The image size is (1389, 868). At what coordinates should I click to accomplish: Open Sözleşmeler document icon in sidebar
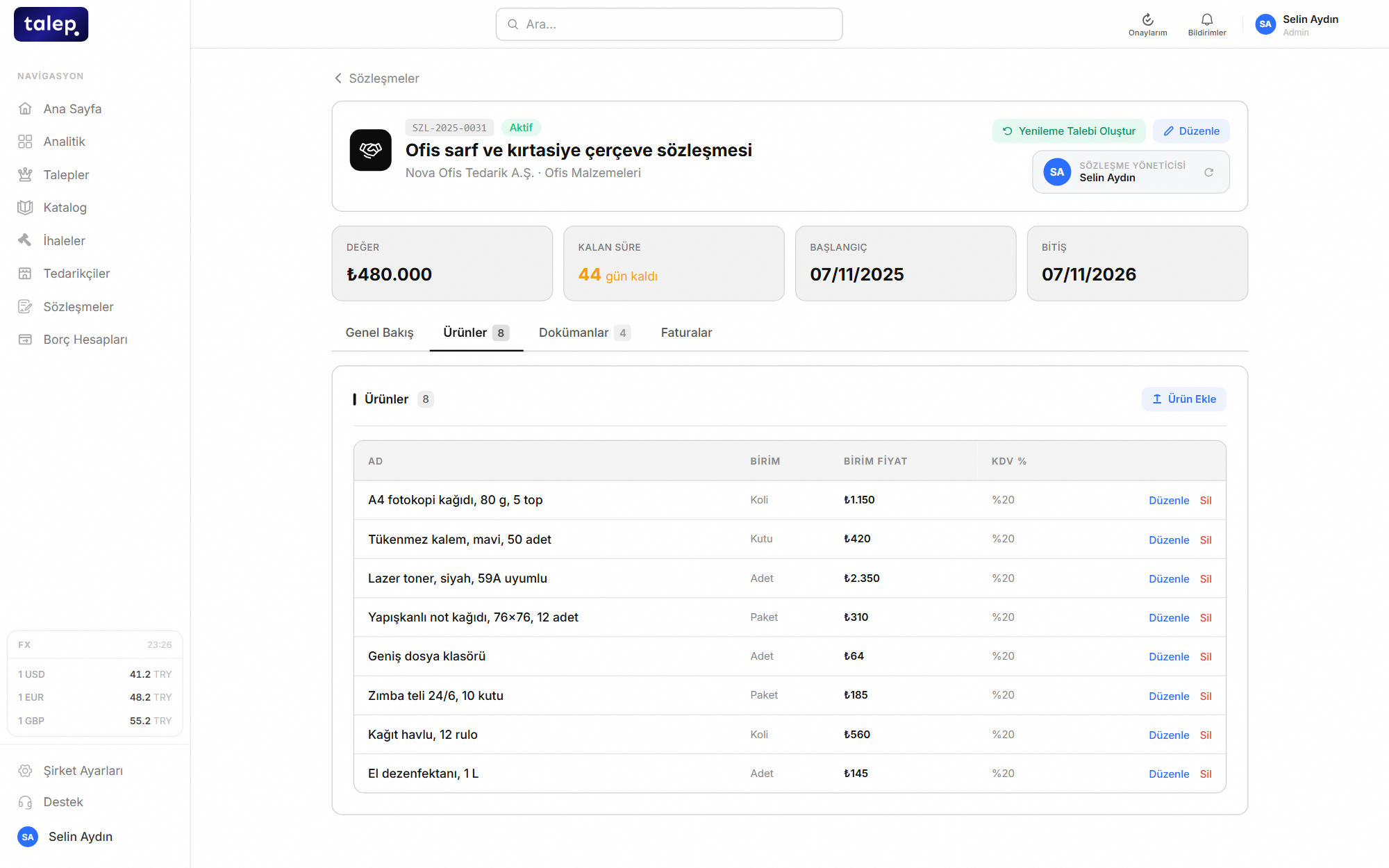(25, 306)
